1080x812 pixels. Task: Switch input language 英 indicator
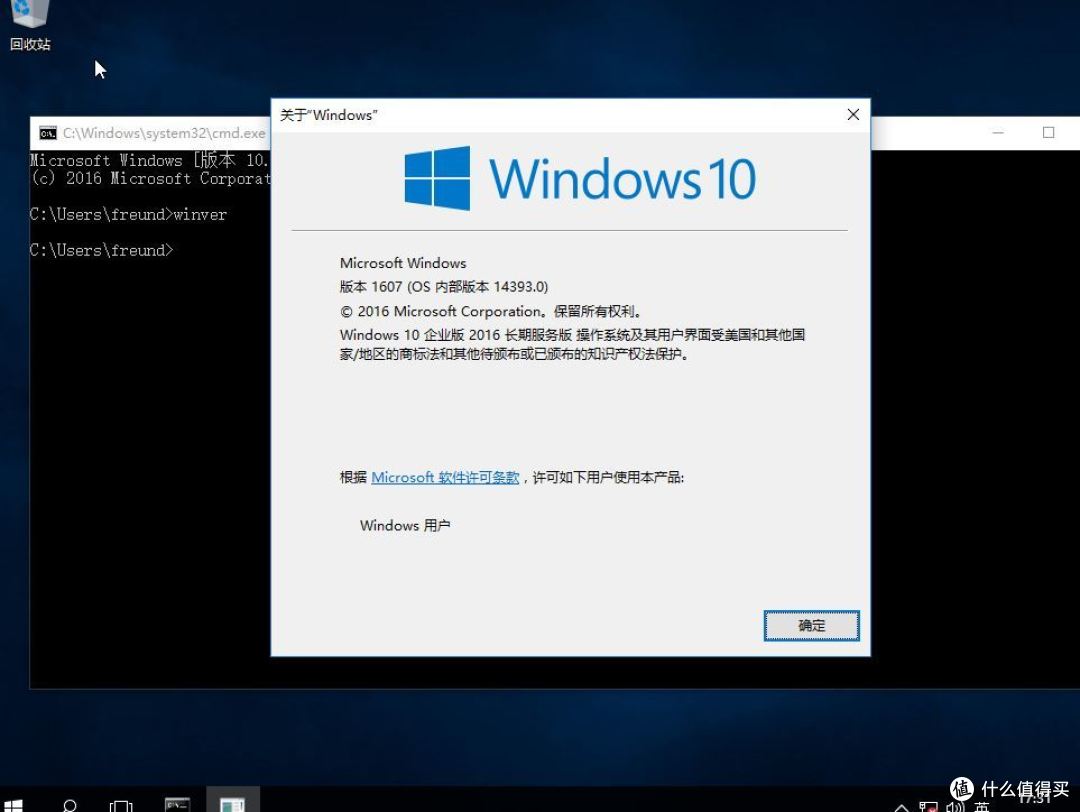982,806
